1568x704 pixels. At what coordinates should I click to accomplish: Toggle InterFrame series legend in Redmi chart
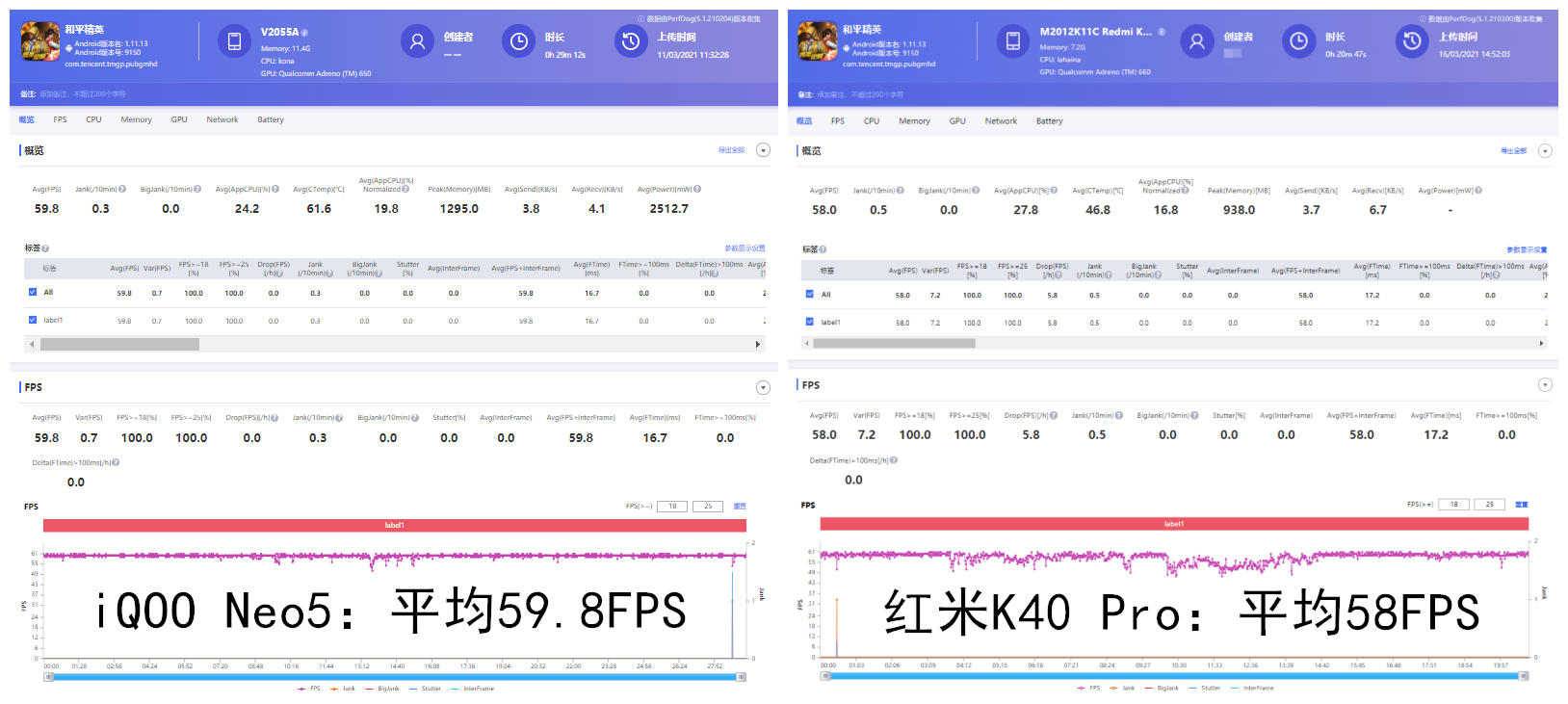coord(1252,688)
